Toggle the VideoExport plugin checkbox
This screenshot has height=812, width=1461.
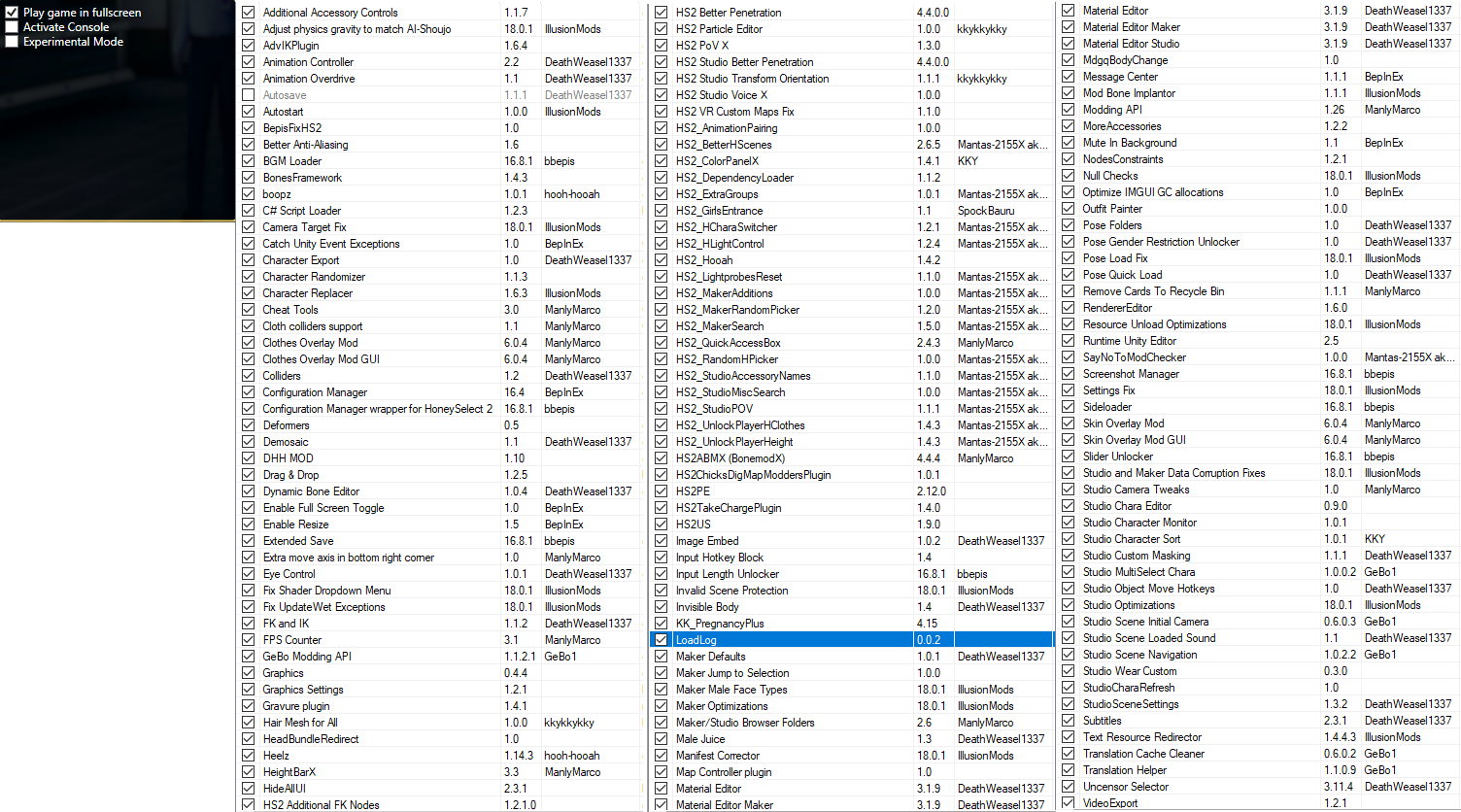[1069, 803]
